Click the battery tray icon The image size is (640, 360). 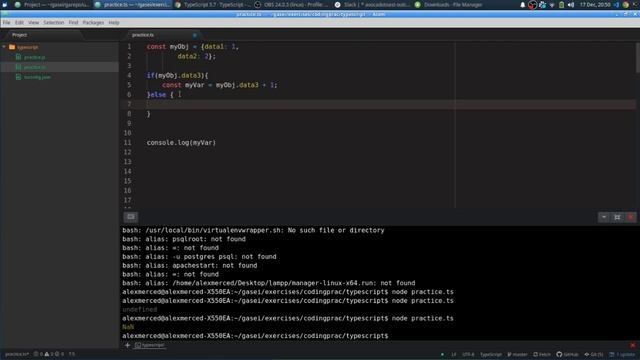click(562, 5)
